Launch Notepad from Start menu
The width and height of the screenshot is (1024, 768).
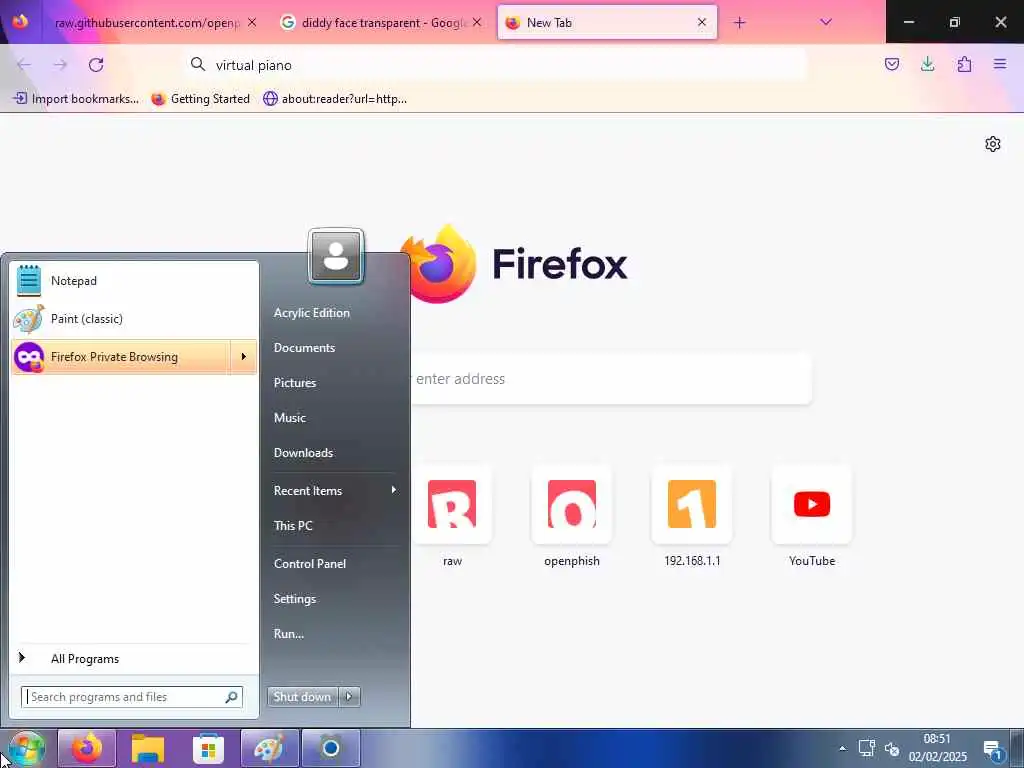[134, 281]
